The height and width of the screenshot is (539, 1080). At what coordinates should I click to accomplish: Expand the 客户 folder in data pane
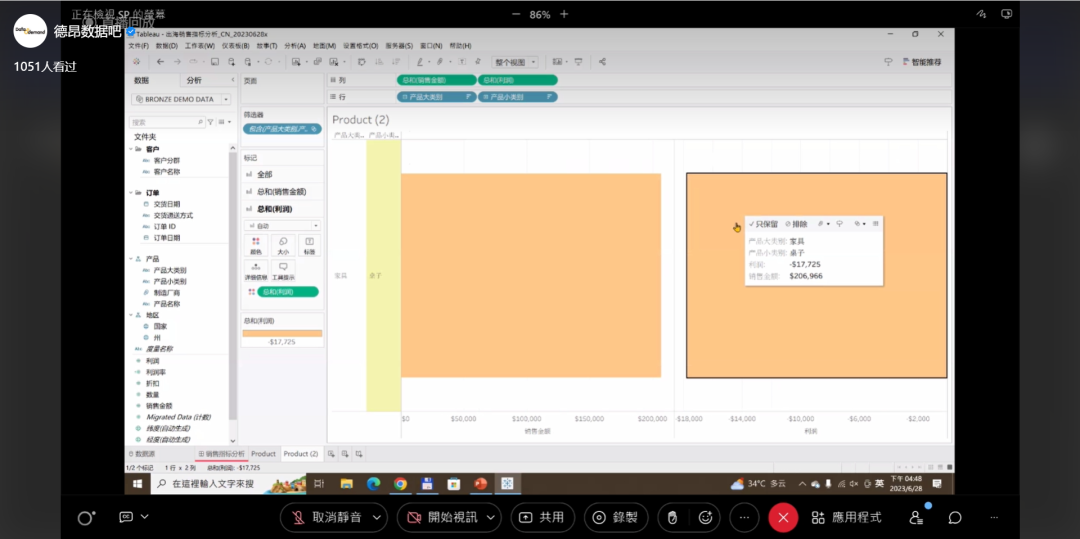point(137,149)
